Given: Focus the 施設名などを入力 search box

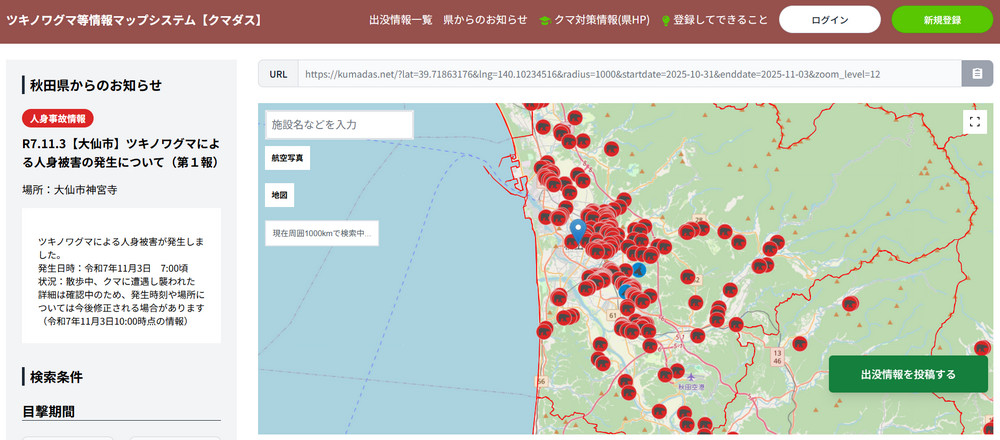Looking at the screenshot, I should tap(339, 125).
